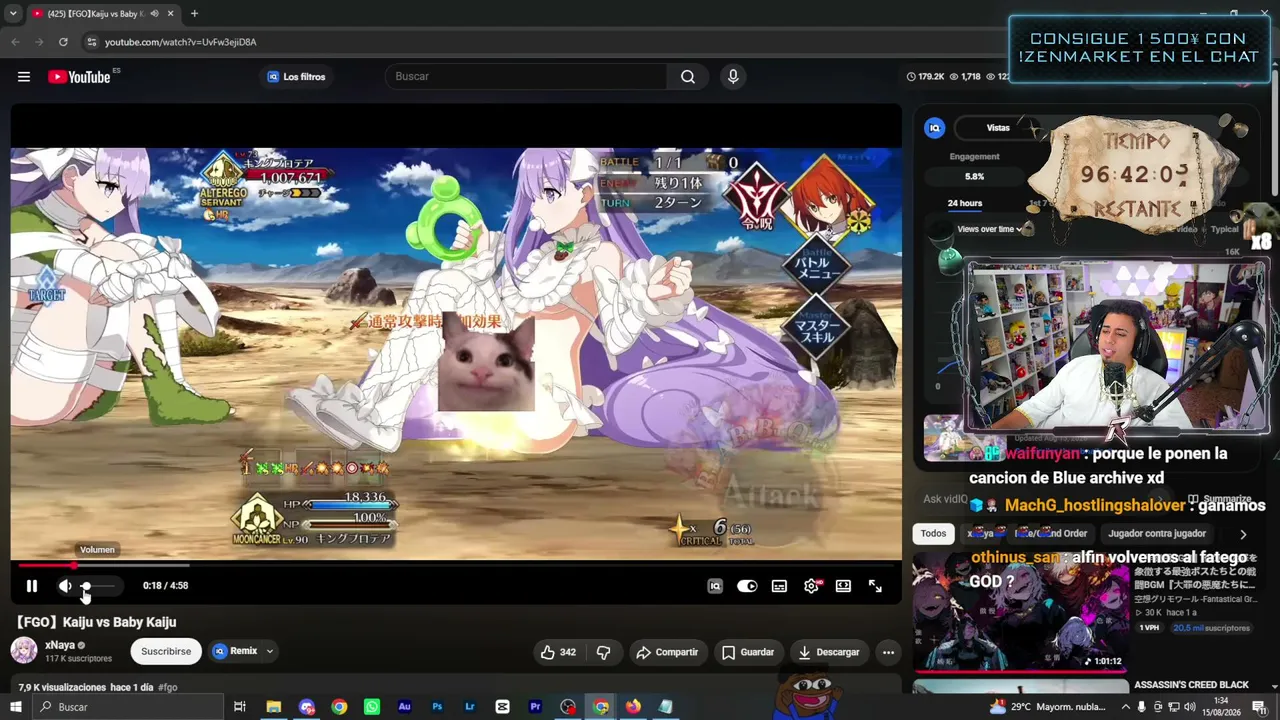Image resolution: width=1280 pixels, height=720 pixels.
Task: Mute the video volume speaker icon
Action: pyautogui.click(x=65, y=586)
